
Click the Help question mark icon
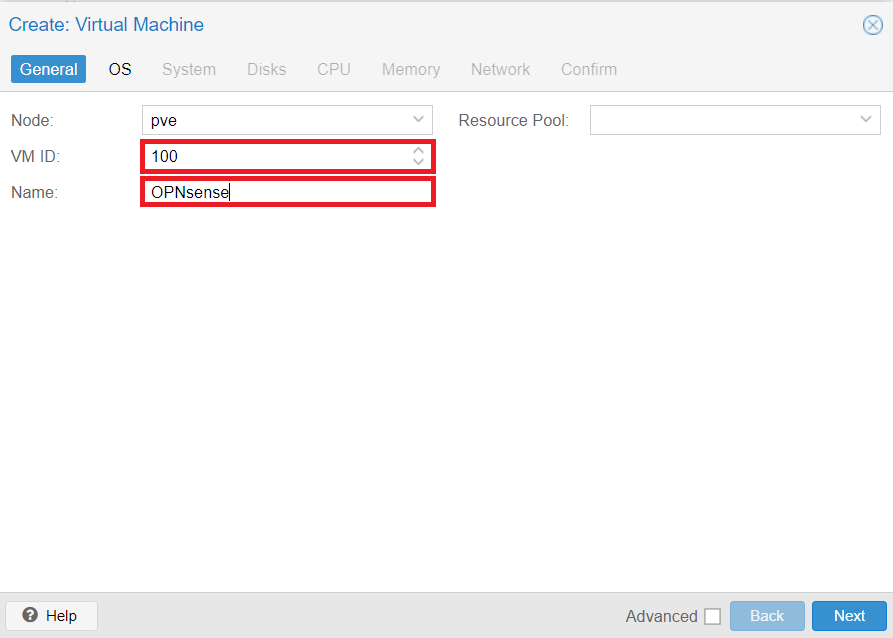(30, 615)
